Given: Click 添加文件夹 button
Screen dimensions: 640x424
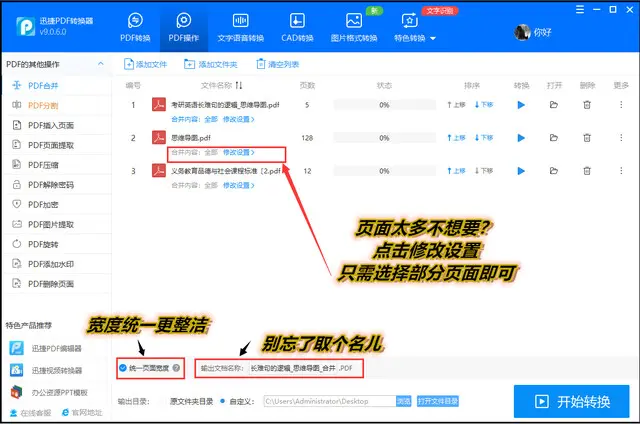Looking at the screenshot, I should [211, 64].
